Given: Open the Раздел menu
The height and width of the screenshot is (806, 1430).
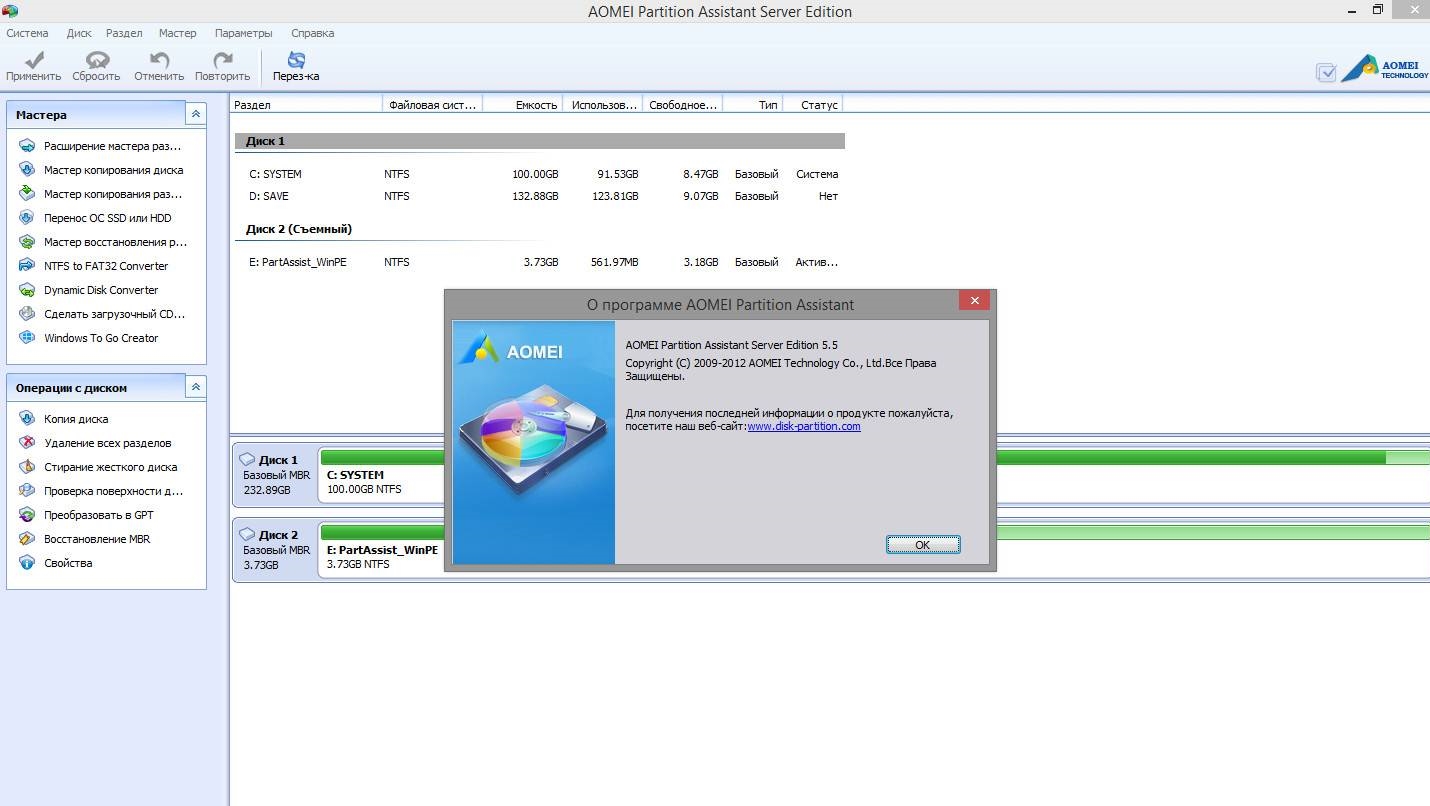Looking at the screenshot, I should pos(124,33).
